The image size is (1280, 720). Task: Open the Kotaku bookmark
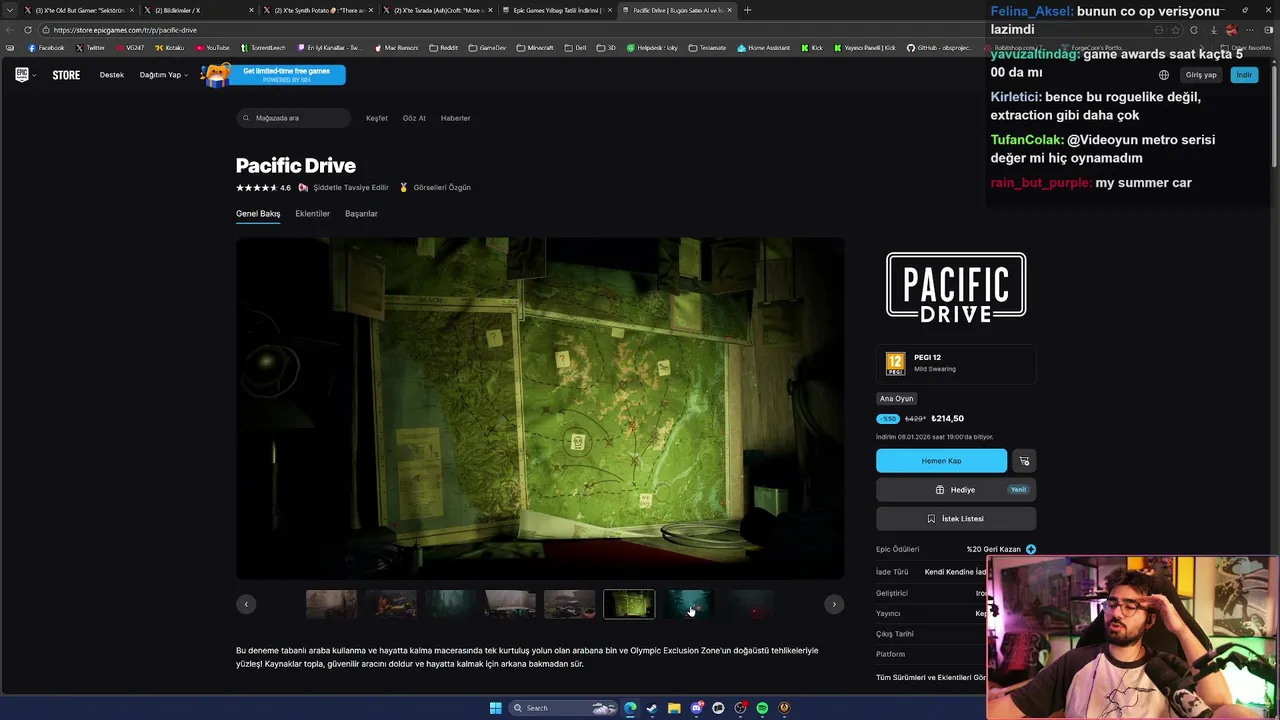click(170, 48)
